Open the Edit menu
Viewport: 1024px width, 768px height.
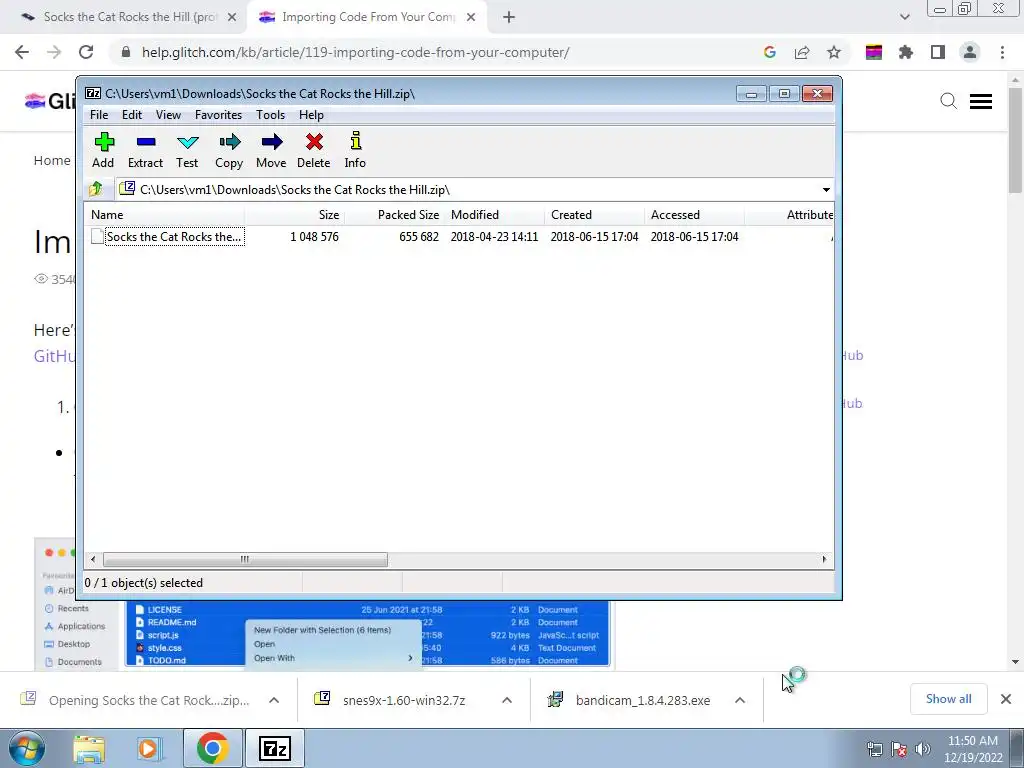click(132, 115)
